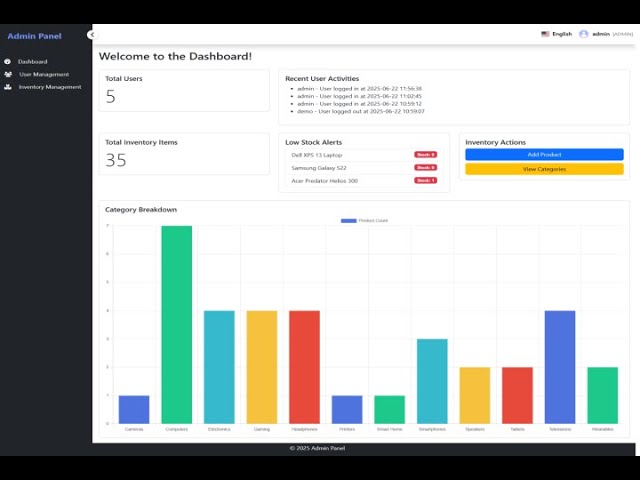This screenshot has width=640, height=480.
Task: Click the Cameras bar in the chart
Action: (x=134, y=409)
